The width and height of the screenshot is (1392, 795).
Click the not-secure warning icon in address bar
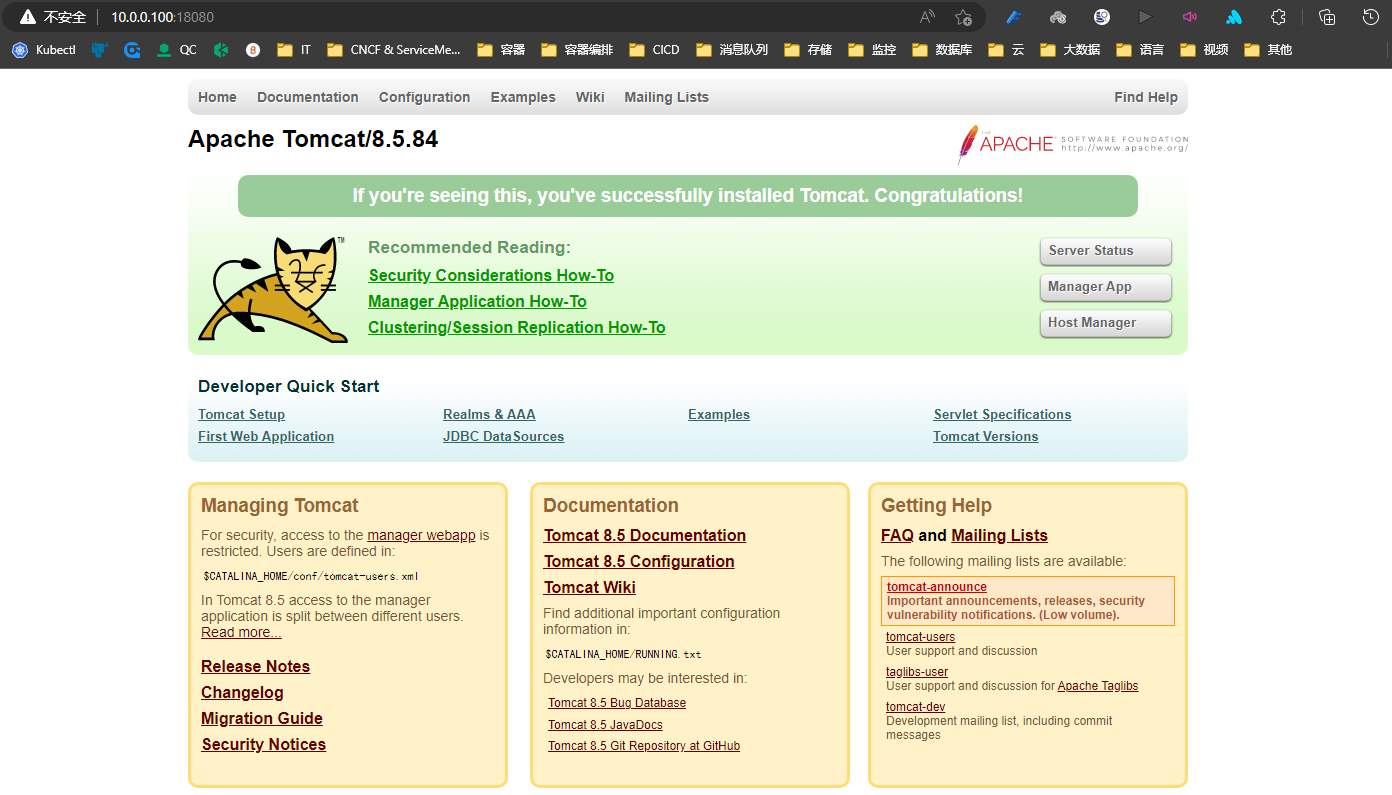point(28,17)
